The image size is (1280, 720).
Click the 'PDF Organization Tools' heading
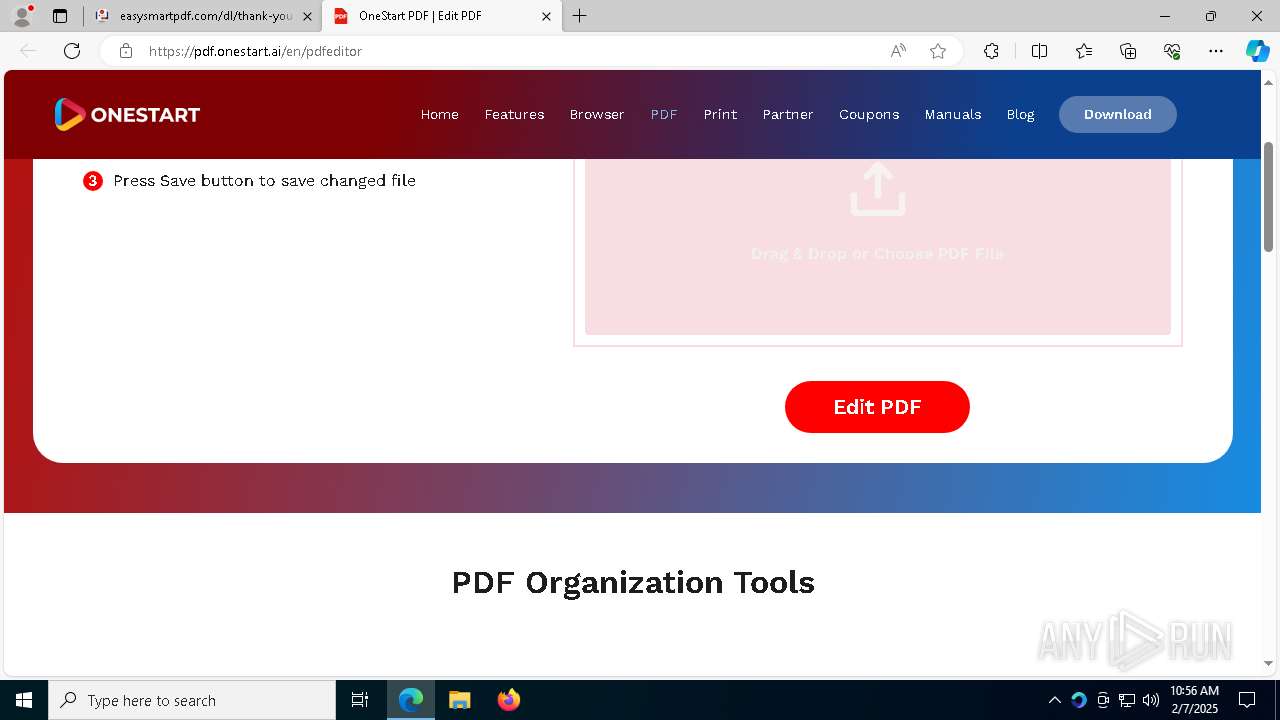(x=633, y=582)
